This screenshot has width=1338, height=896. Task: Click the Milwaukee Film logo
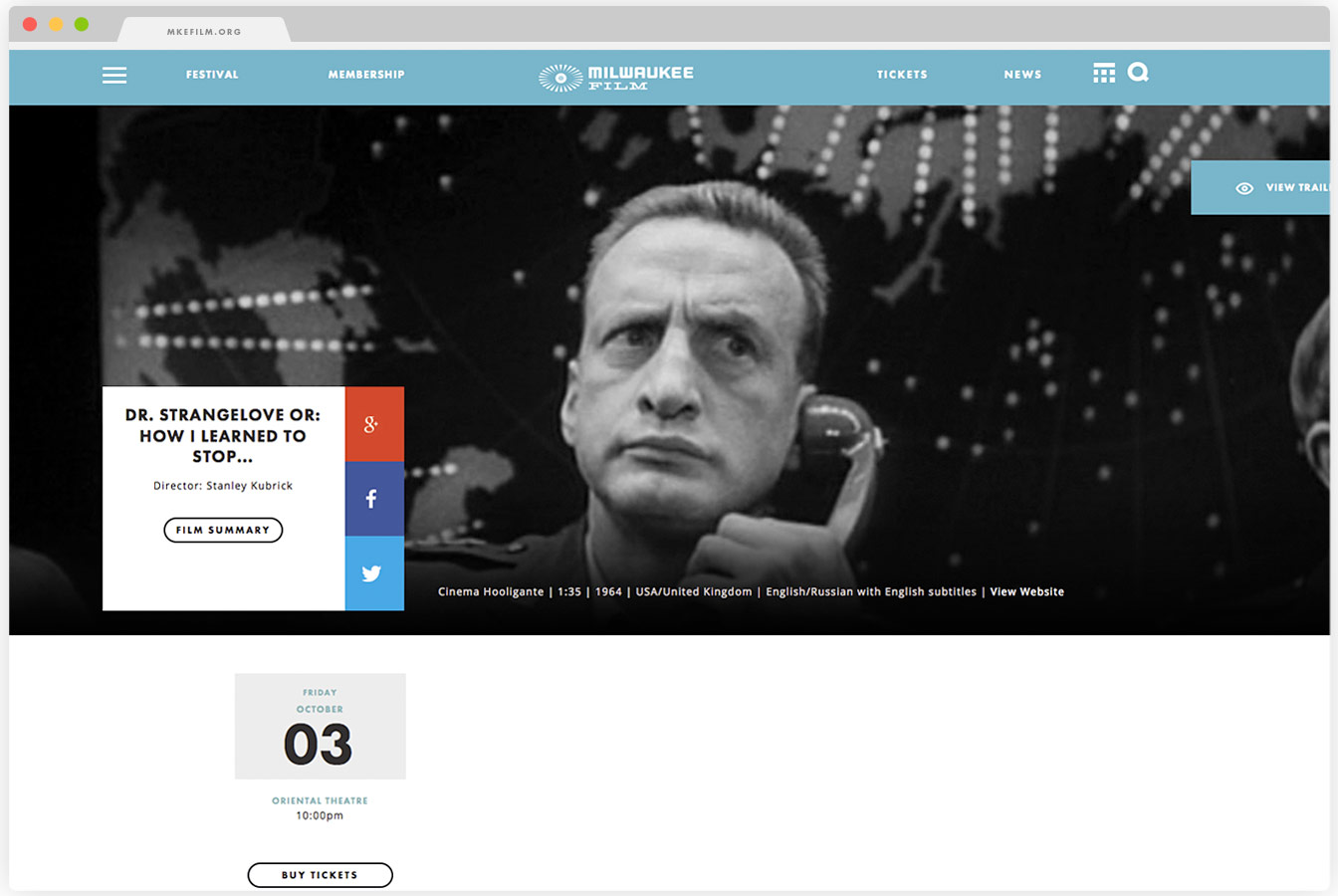pyautogui.click(x=616, y=77)
